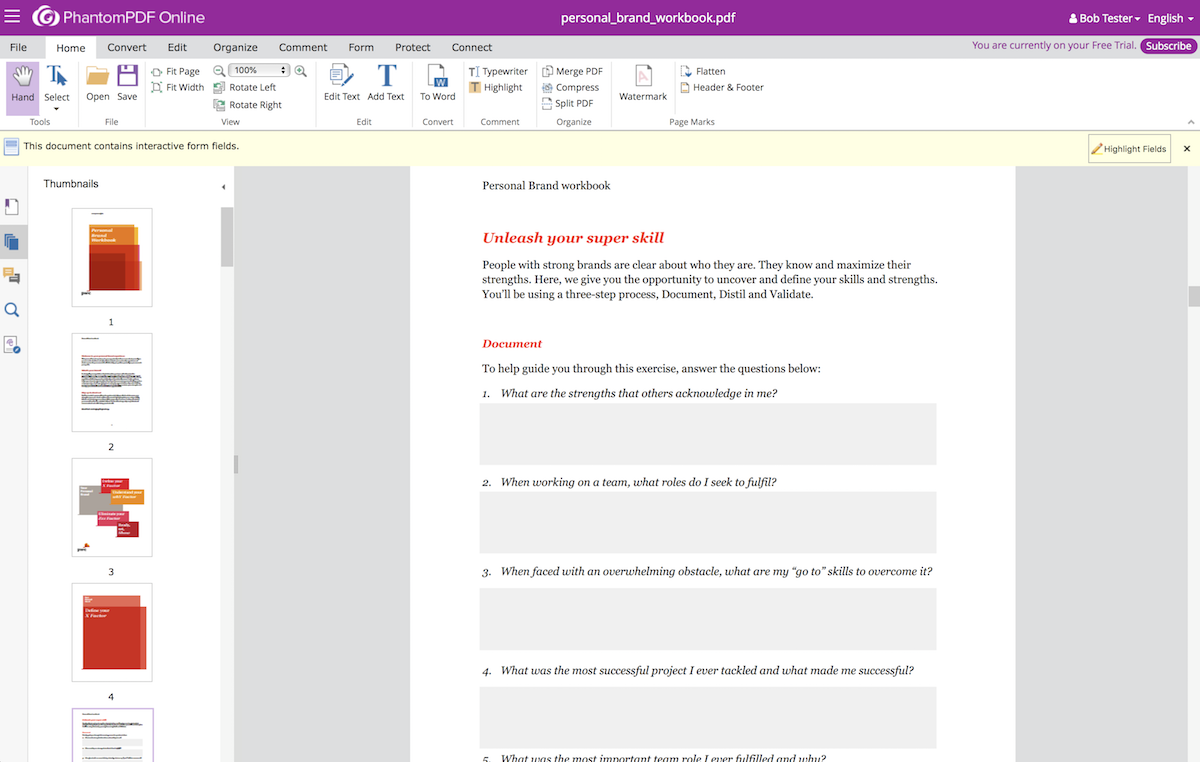Open the English language dropdown
This screenshot has width=1200, height=762.
[x=1168, y=17]
